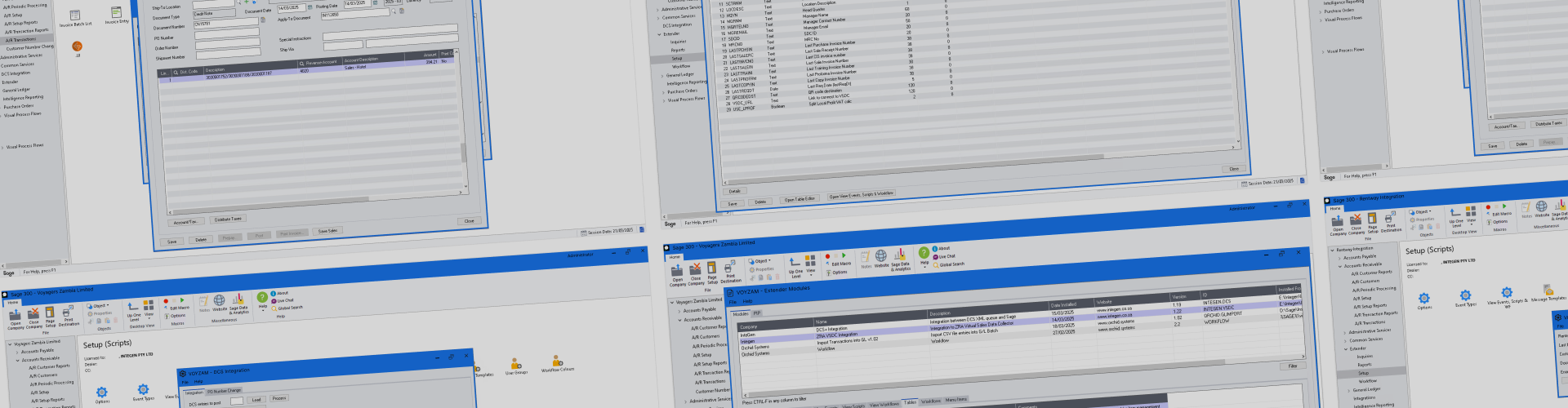
Task: Click the Open Table Editor button
Action: point(800,199)
